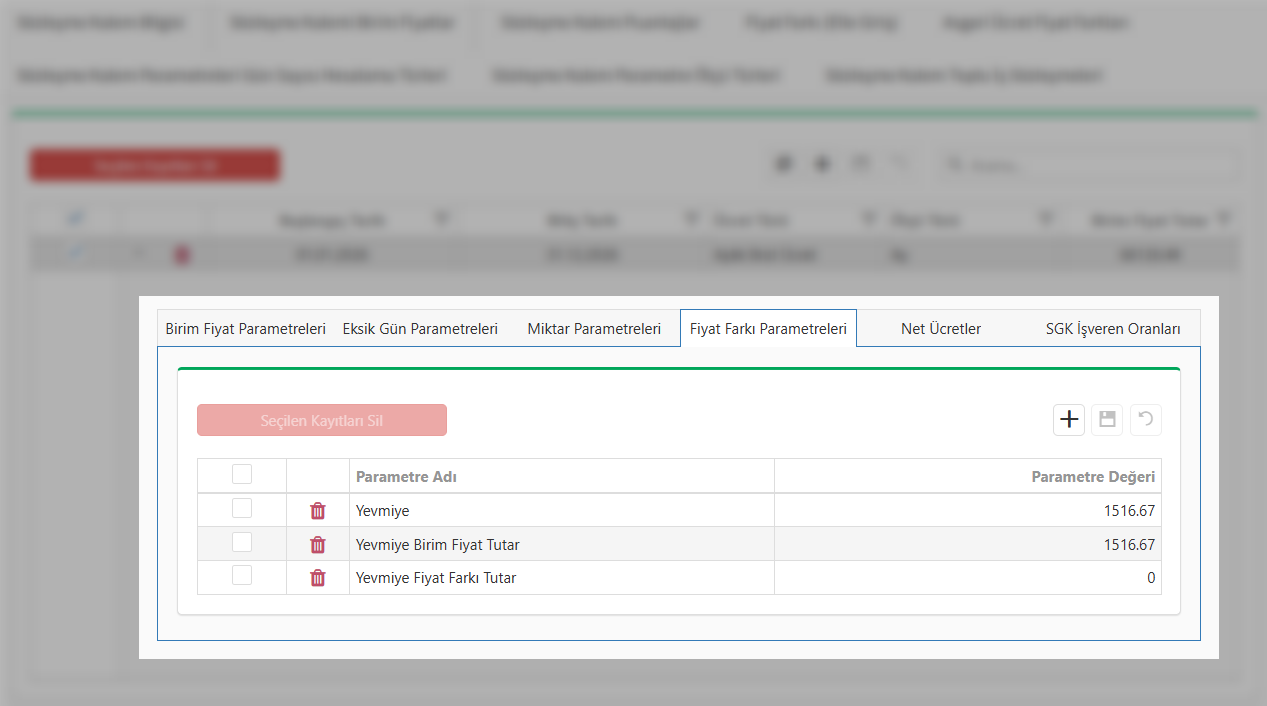
Task: Open the Eksik Gün Parametreleri tab
Action: [x=420, y=329]
